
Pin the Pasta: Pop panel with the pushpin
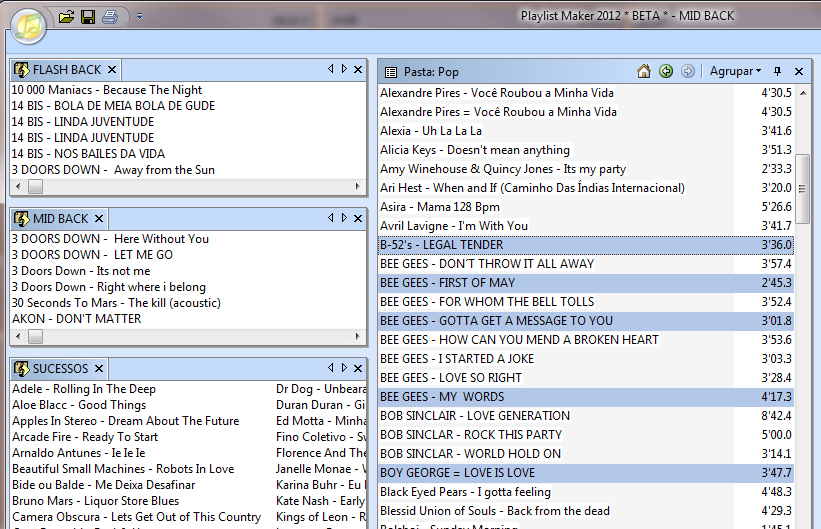coord(778,71)
